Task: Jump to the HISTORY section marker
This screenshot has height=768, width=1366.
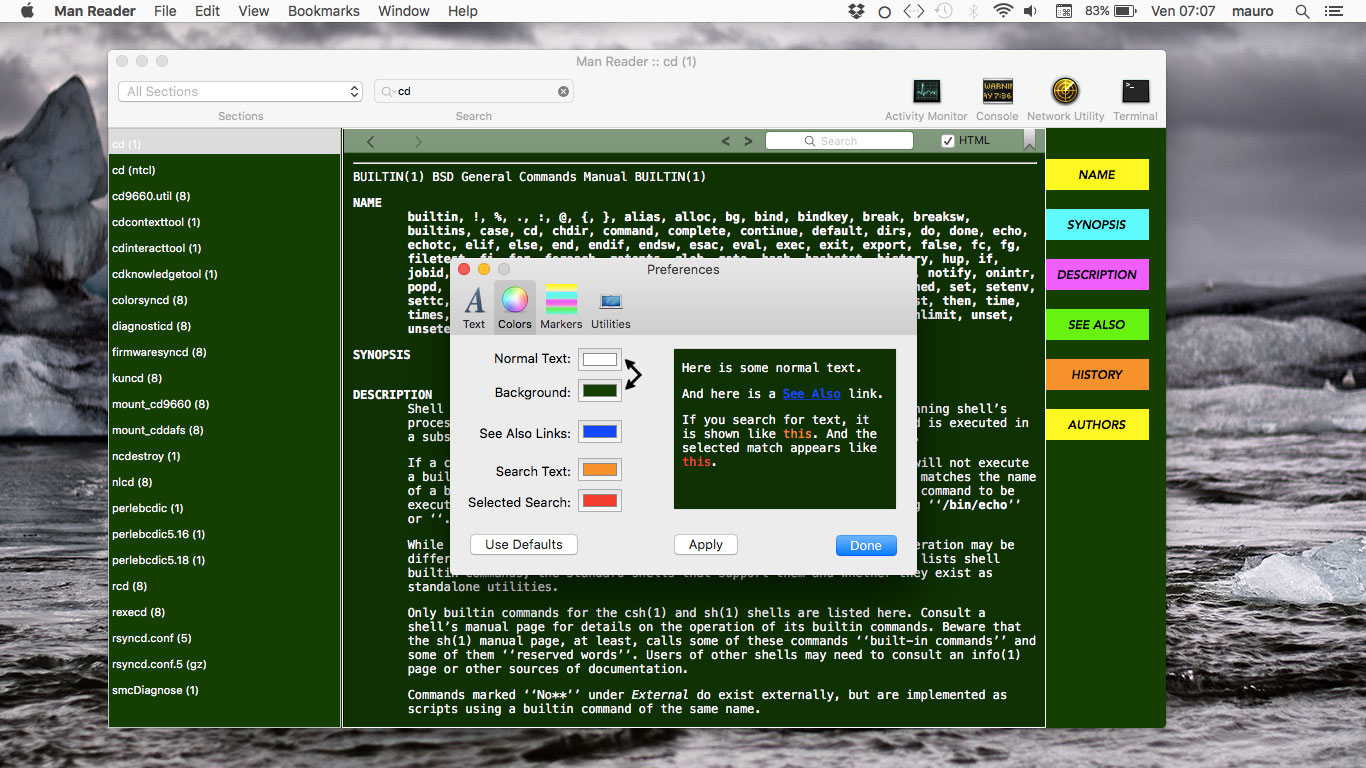Action: point(1097,375)
